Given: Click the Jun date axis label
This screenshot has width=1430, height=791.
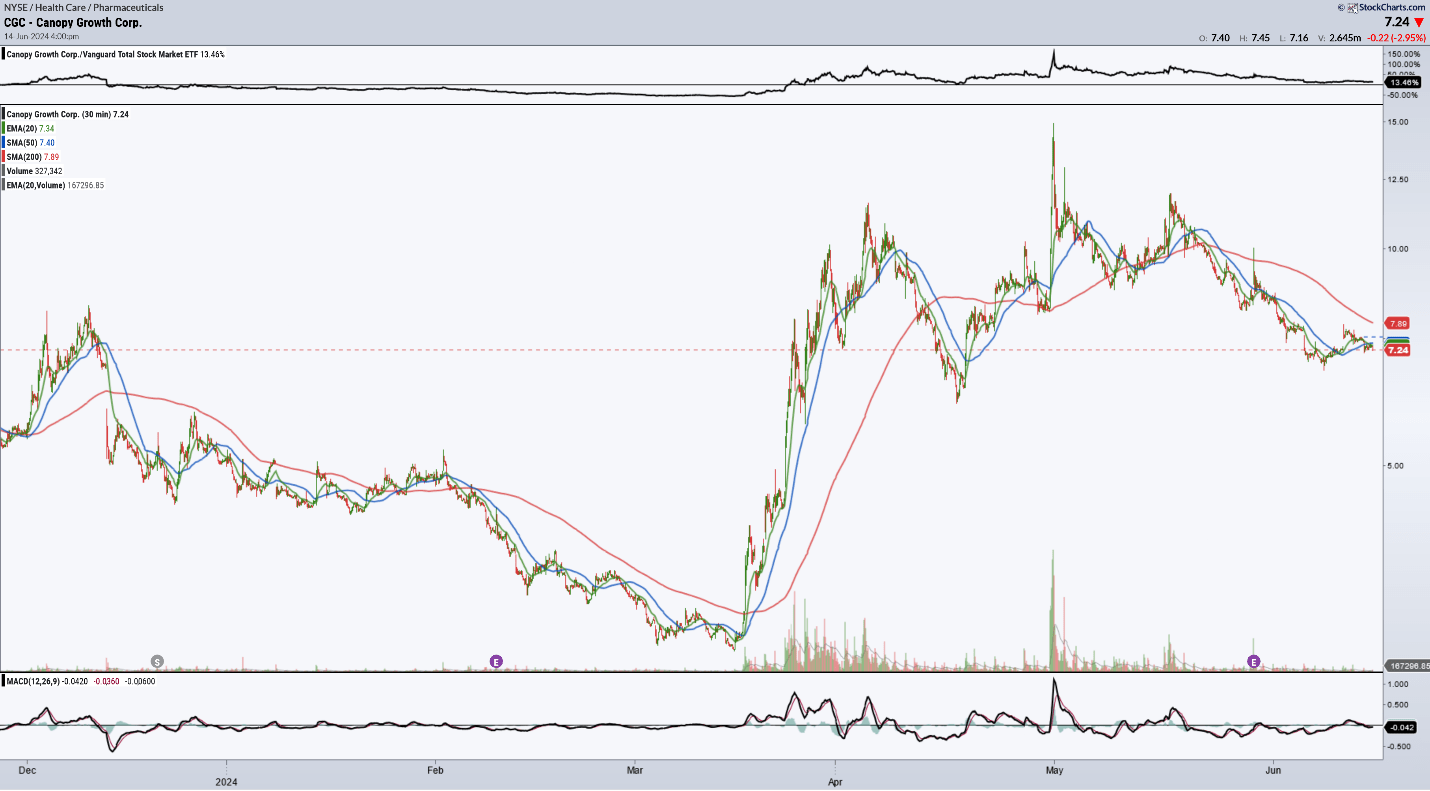Looking at the screenshot, I should click(1273, 770).
